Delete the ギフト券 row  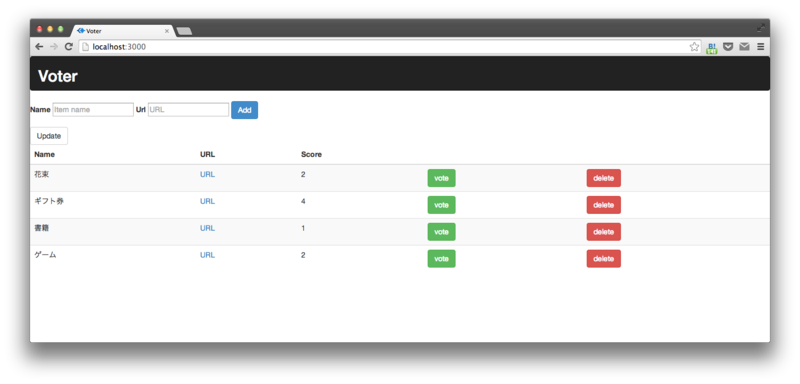click(x=604, y=205)
